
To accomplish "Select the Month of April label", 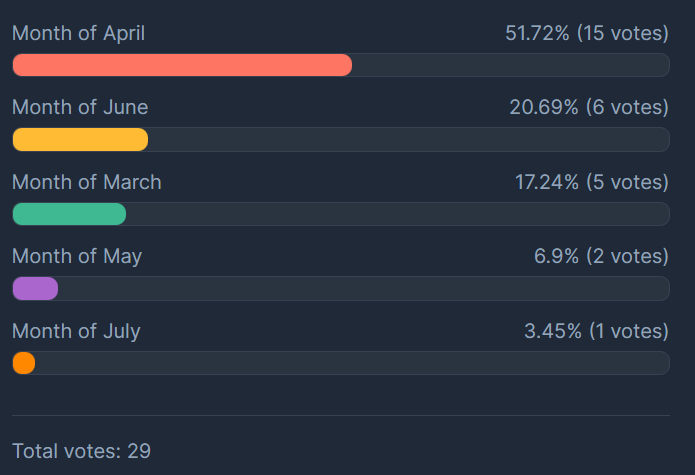I will coord(78,34).
